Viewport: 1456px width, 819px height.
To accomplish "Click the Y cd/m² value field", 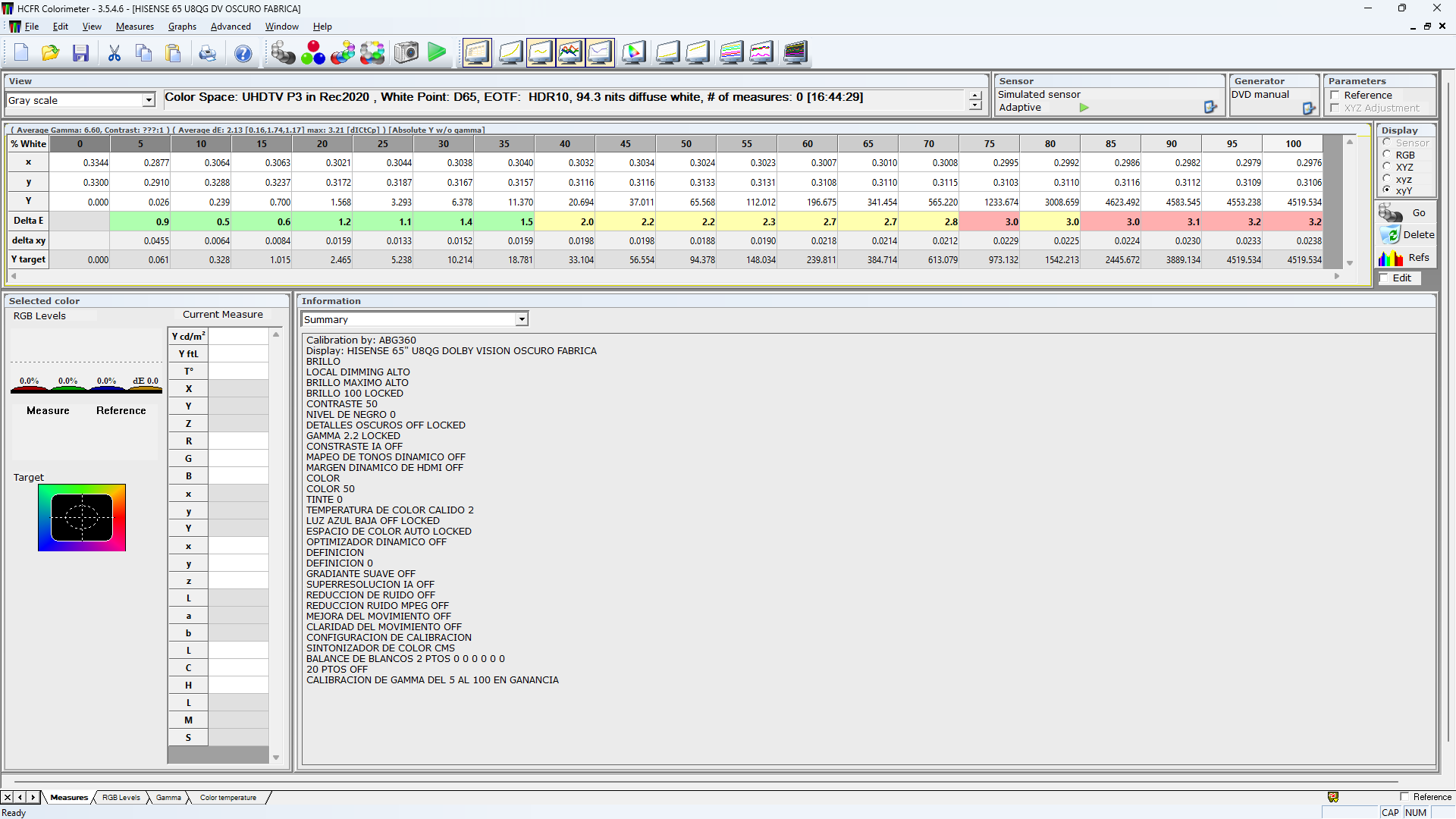I will point(238,336).
